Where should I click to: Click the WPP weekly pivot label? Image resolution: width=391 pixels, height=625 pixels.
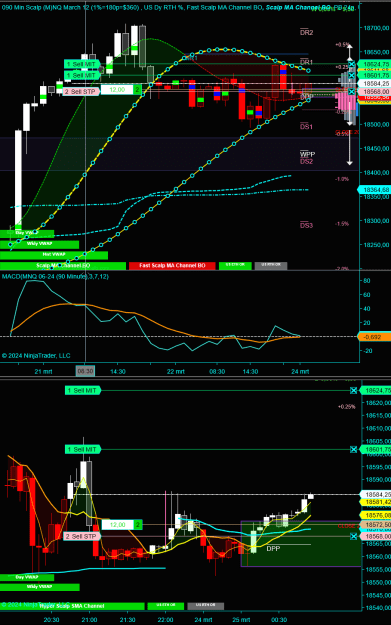click(x=307, y=154)
